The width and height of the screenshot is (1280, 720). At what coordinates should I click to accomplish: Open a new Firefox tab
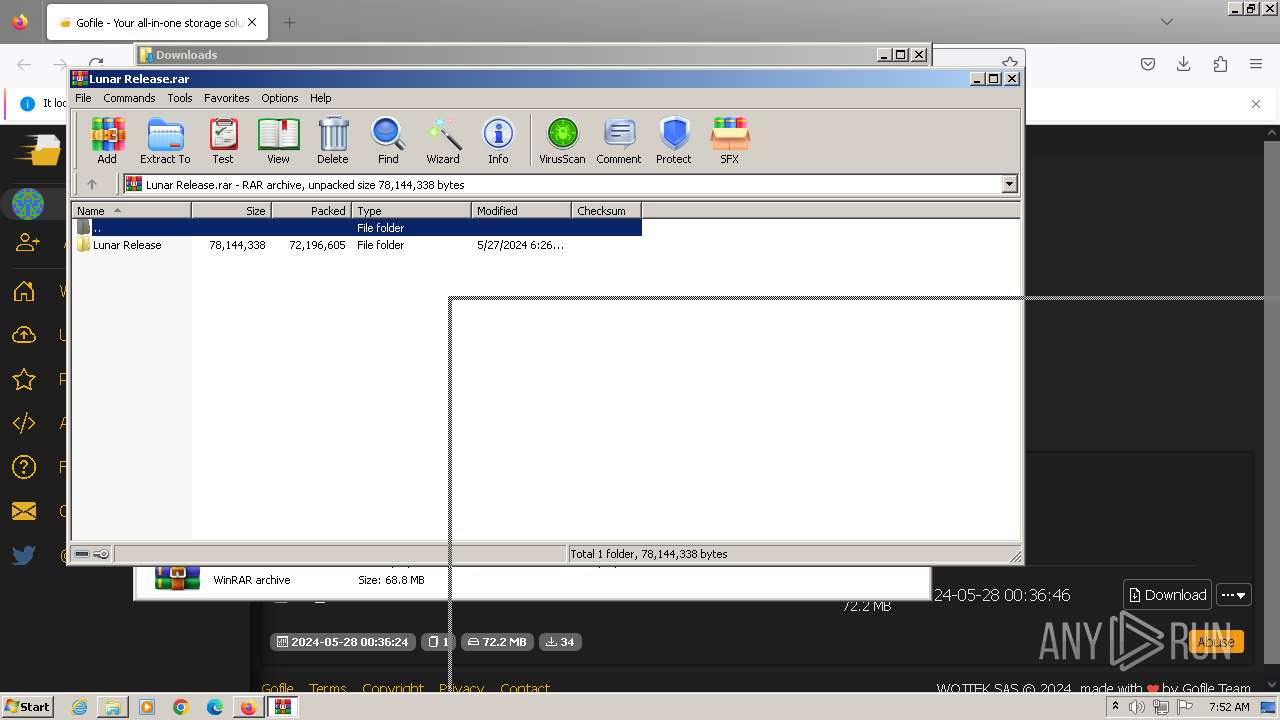289,22
